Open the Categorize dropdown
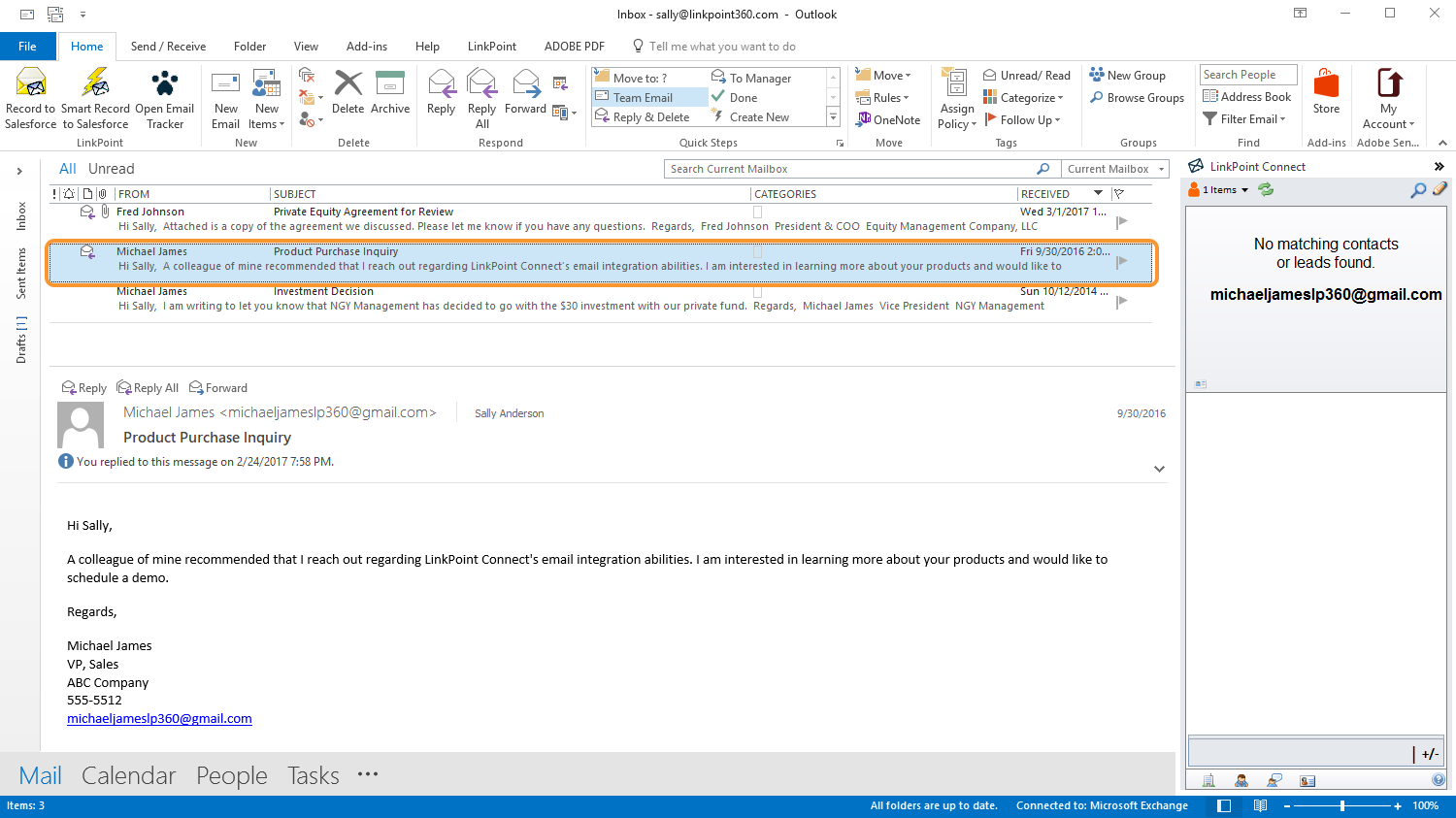The width and height of the screenshot is (1456, 818). coord(1024,98)
